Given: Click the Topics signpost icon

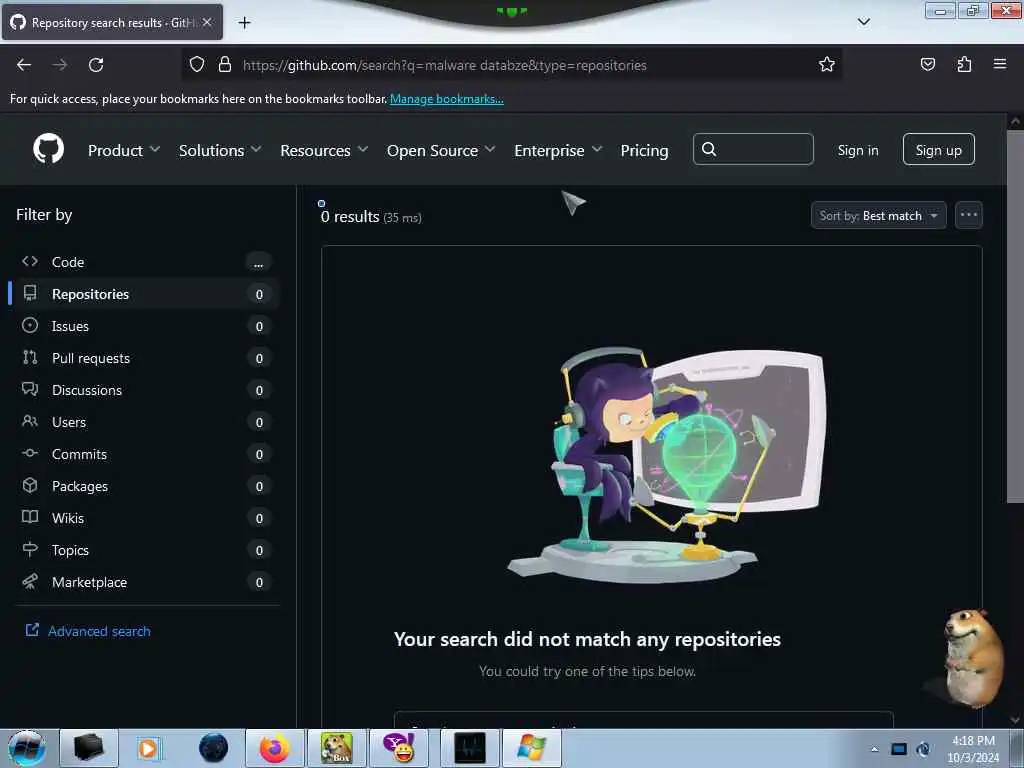Looking at the screenshot, I should (30, 549).
